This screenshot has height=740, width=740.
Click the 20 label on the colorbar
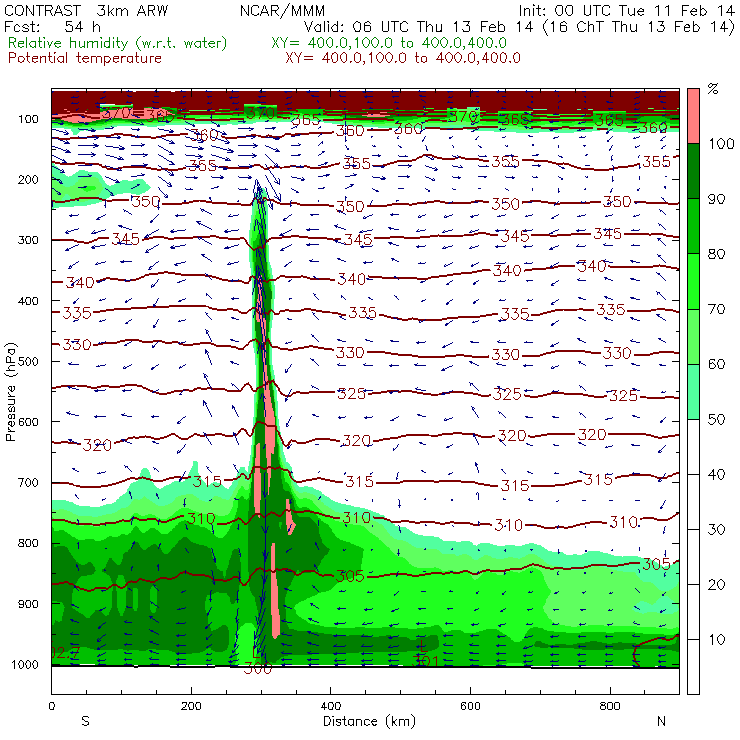coord(715,584)
